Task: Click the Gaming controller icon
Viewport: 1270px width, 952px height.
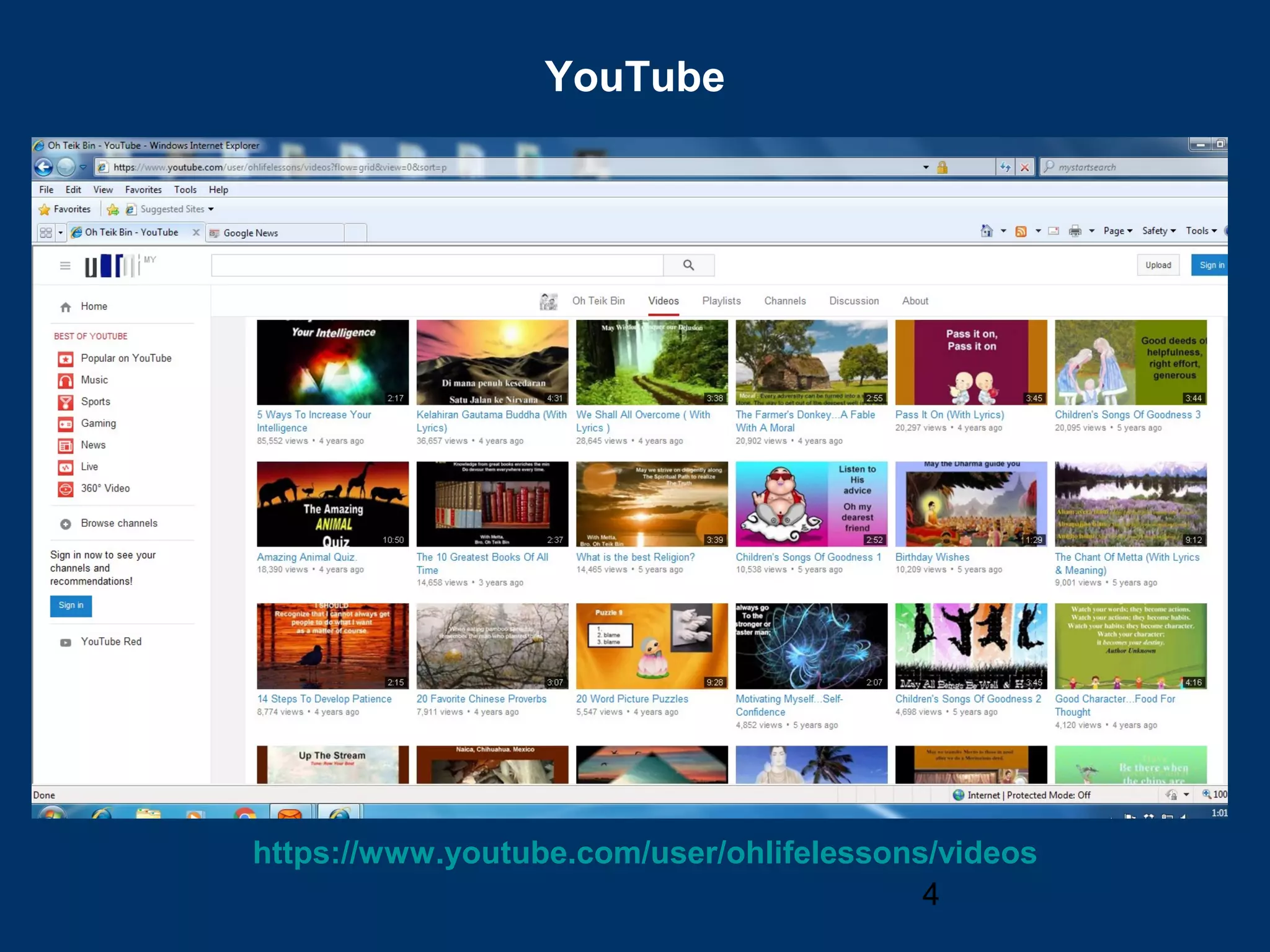Action: [66, 424]
